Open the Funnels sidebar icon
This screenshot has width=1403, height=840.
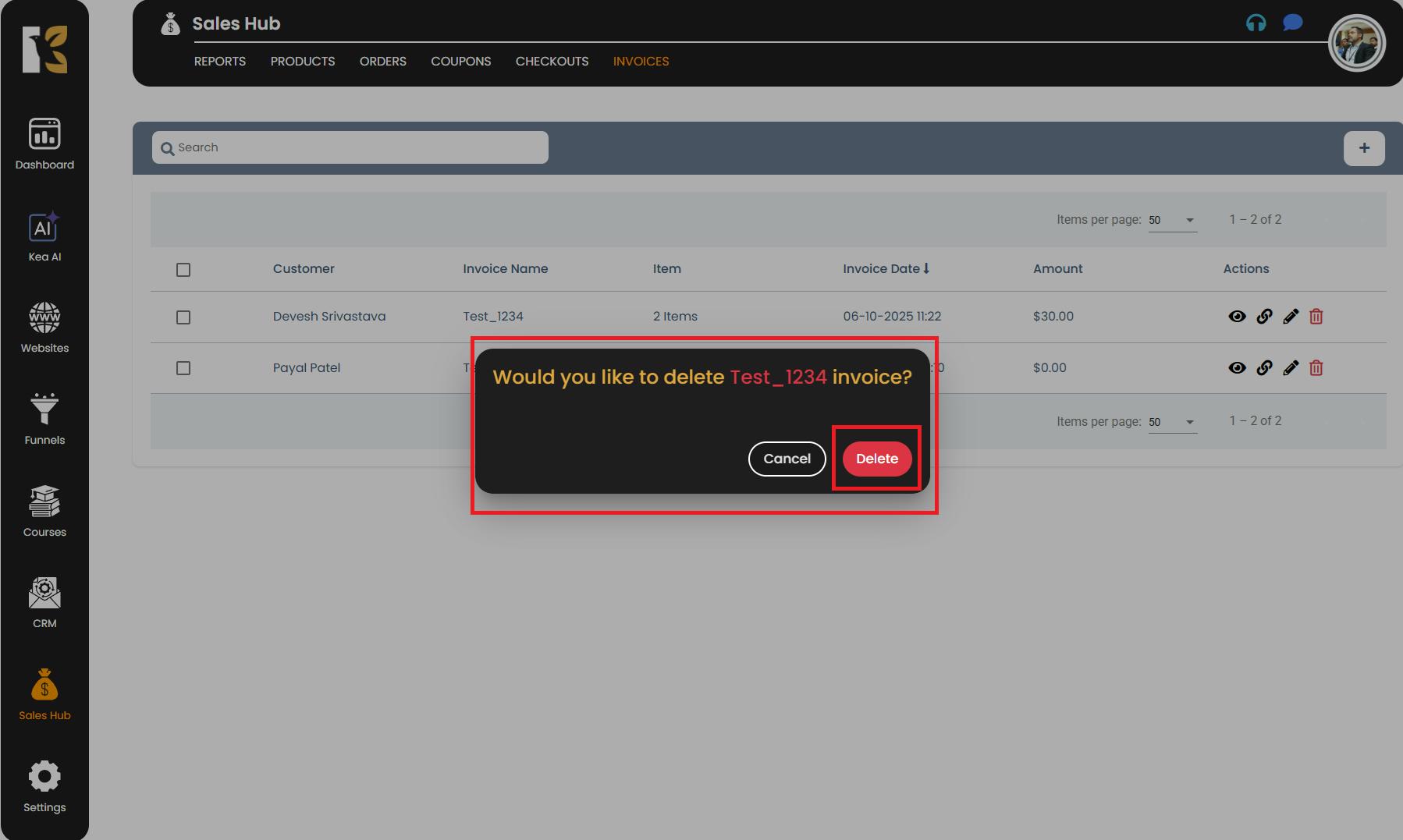(x=44, y=419)
